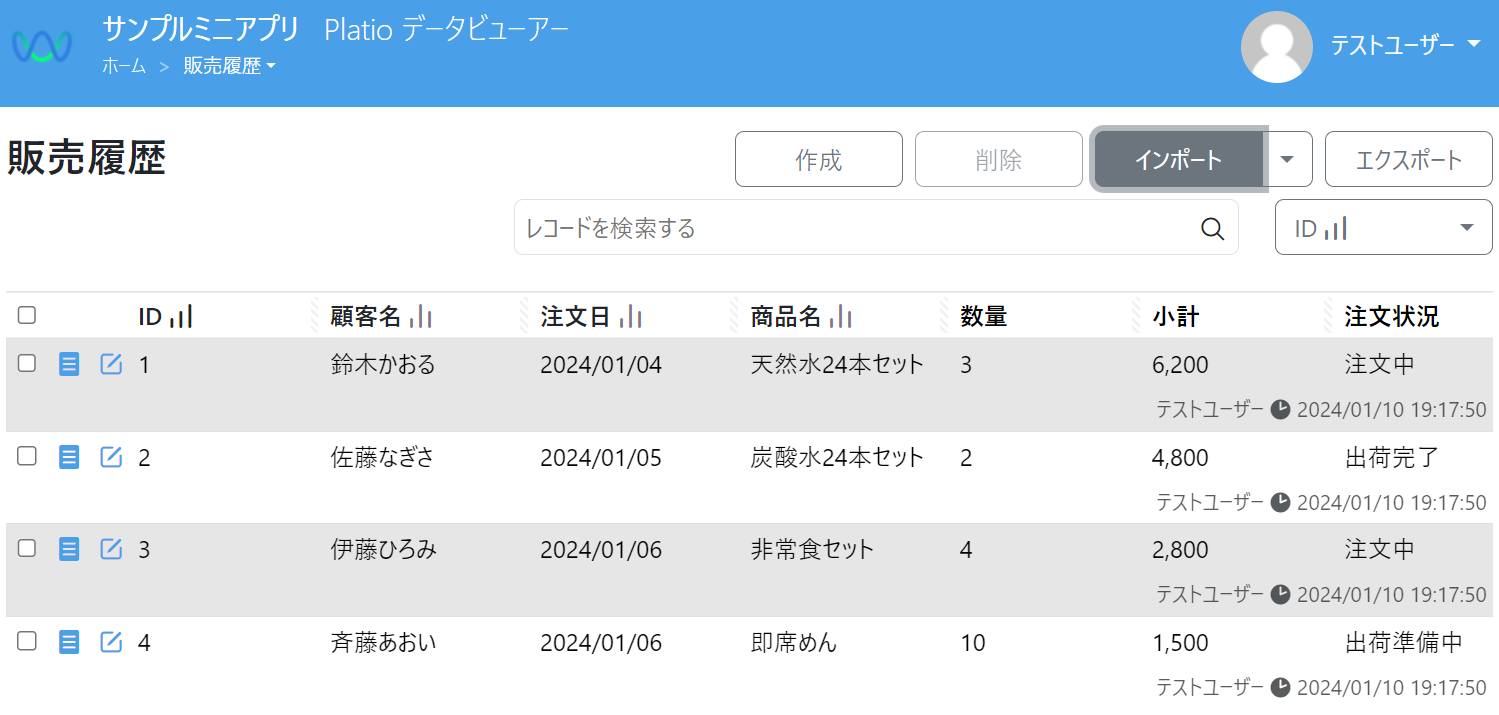The width and height of the screenshot is (1499, 715).
Task: Click edit pencil icon for 佐藤なぎさ row
Action: point(111,457)
